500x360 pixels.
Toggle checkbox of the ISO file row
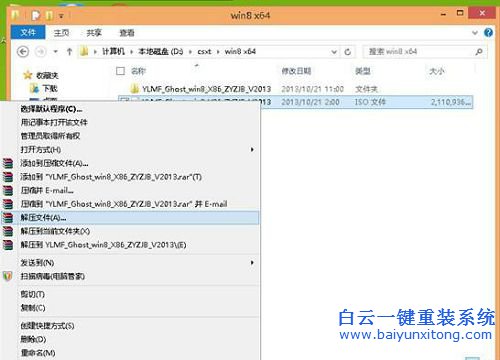tap(124, 101)
